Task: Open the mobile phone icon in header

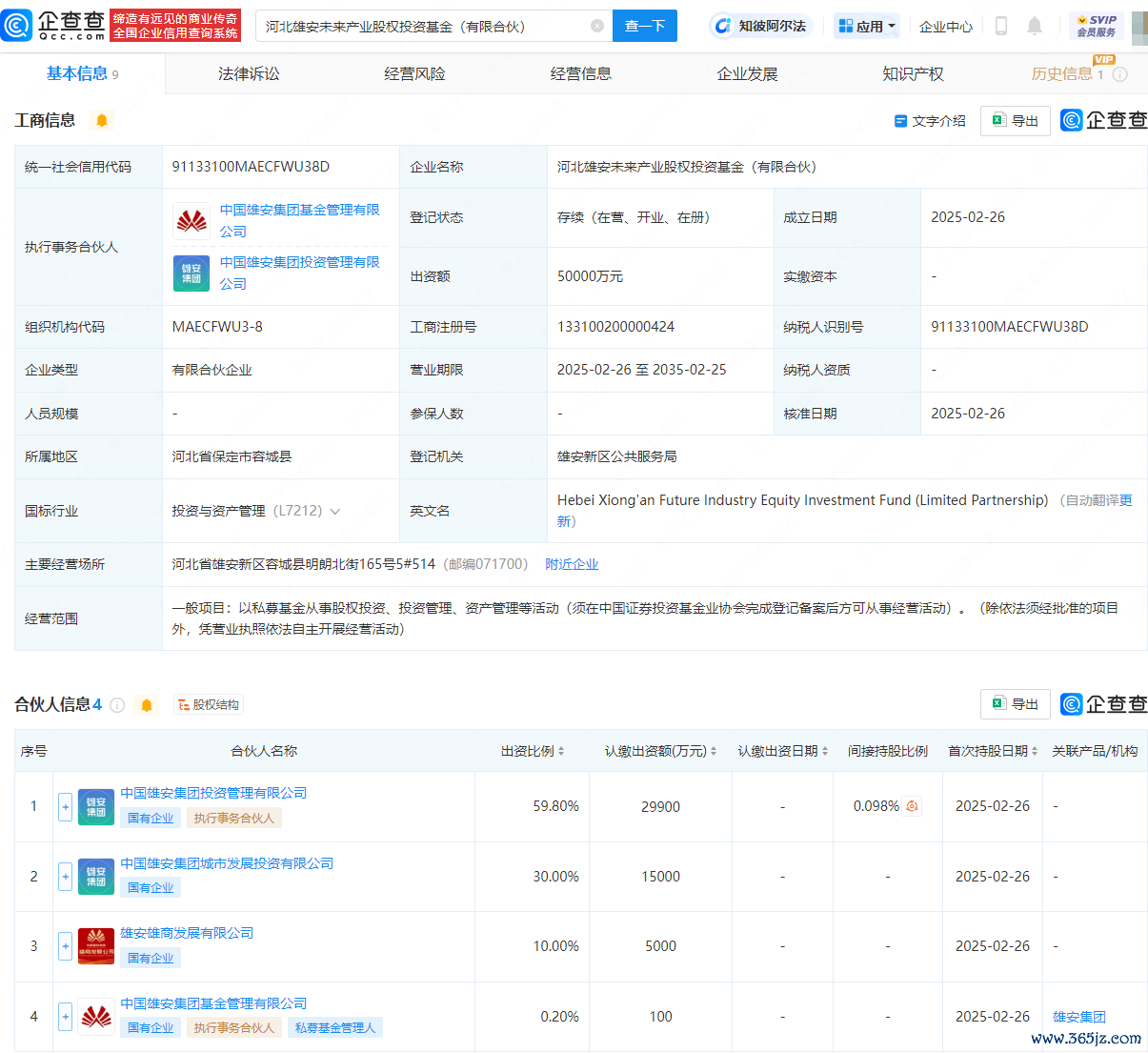Action: 1000,26
